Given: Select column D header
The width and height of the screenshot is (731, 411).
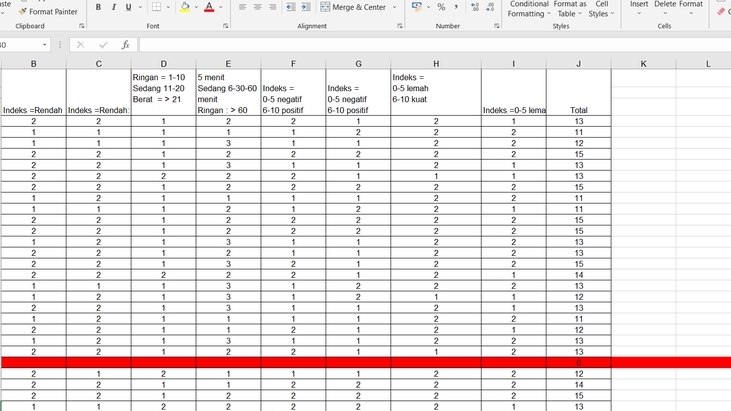Looking at the screenshot, I should [x=164, y=64].
